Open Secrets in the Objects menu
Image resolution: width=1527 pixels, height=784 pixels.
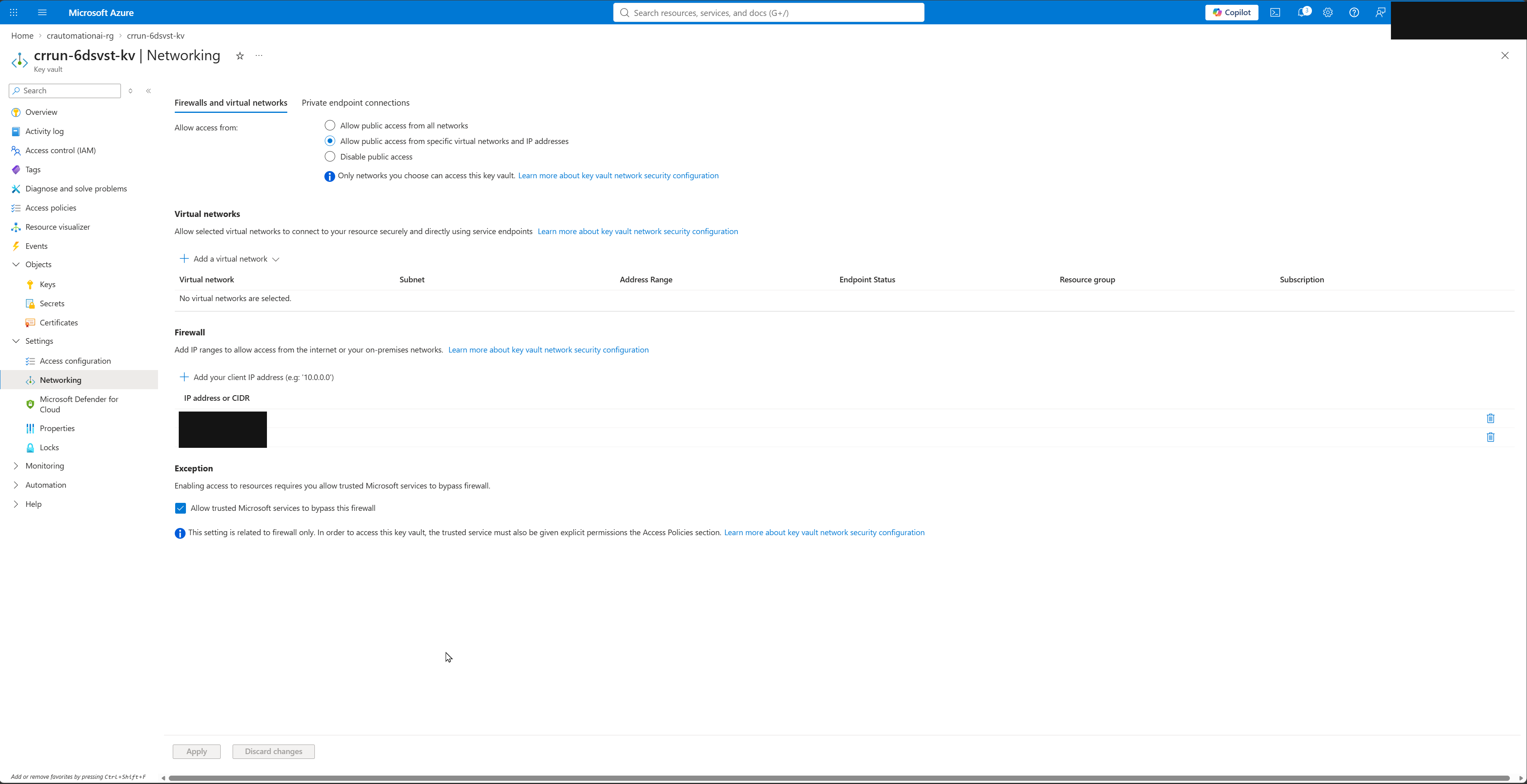pos(52,303)
